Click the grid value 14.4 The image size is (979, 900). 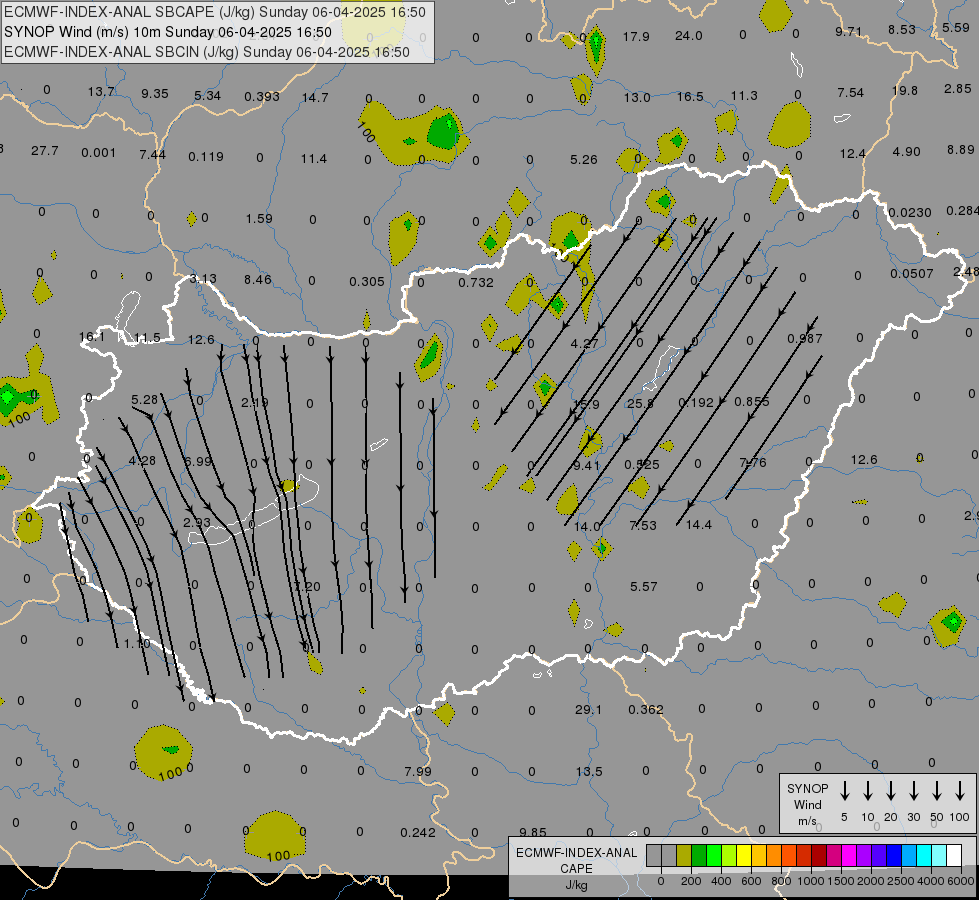[699, 525]
